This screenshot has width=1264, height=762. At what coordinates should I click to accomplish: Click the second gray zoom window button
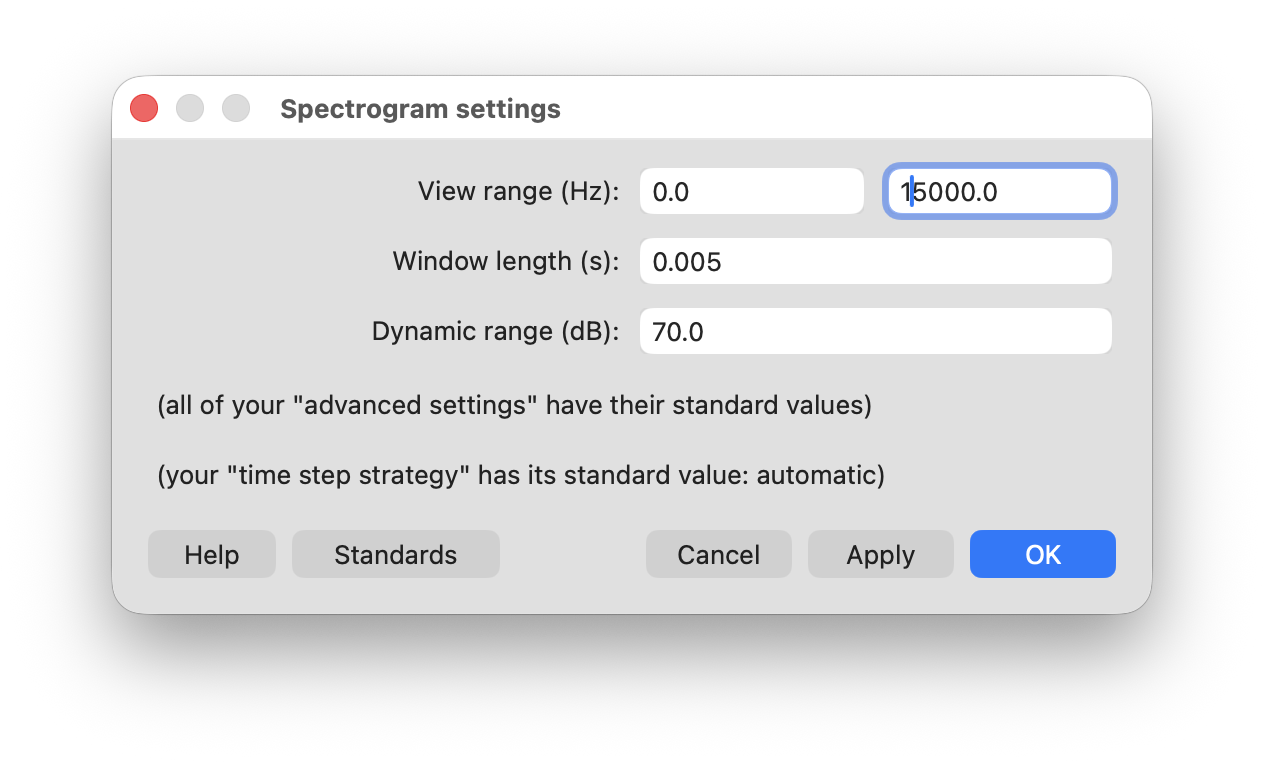tap(236, 108)
